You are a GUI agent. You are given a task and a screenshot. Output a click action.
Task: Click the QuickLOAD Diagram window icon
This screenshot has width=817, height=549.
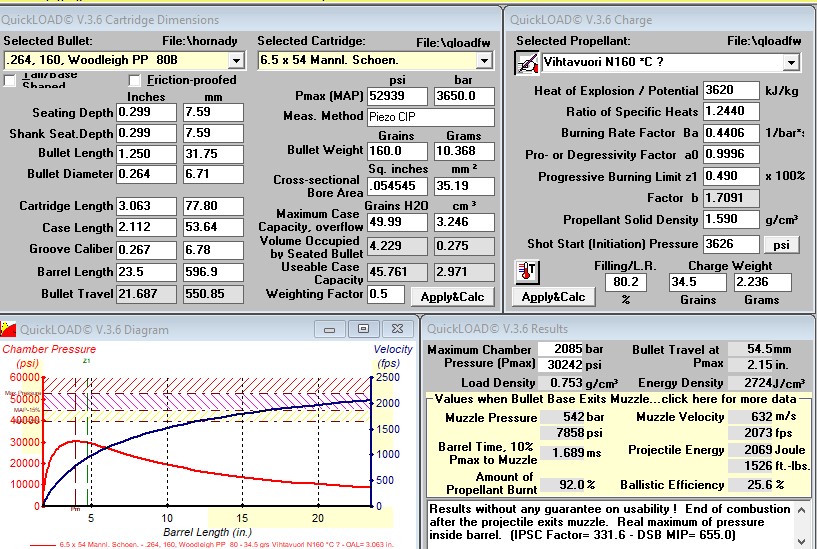click(9, 327)
